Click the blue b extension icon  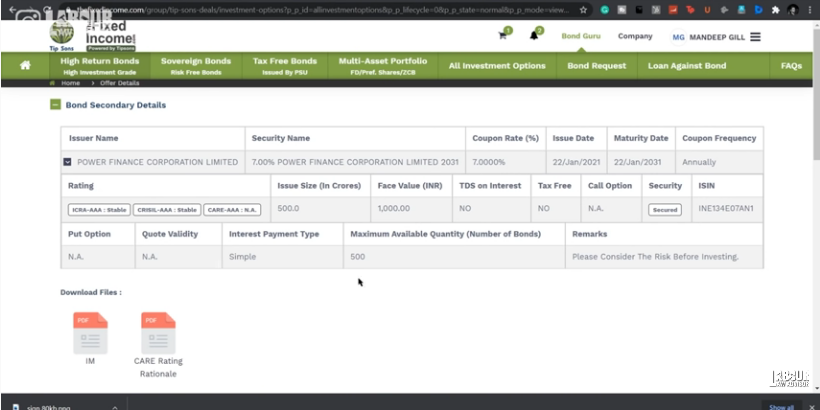(x=758, y=9)
